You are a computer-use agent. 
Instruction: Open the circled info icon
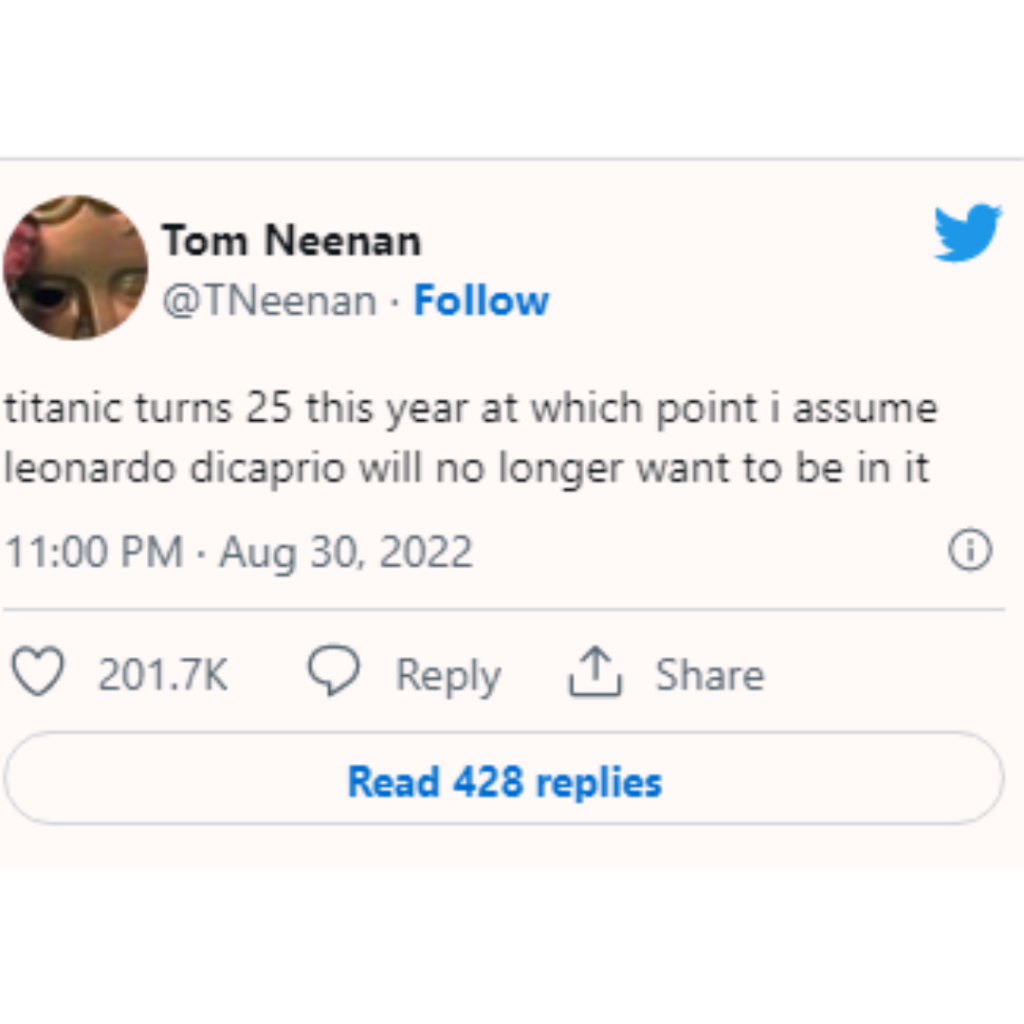tap(970, 549)
